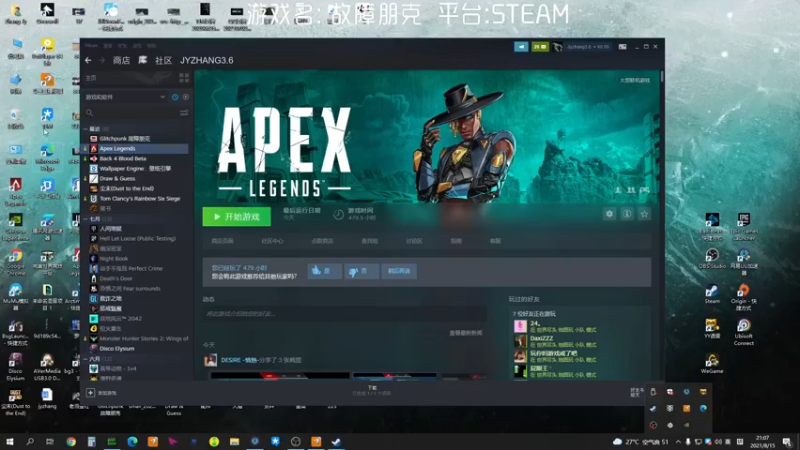Open the downloads status at bottom bar

372,391
